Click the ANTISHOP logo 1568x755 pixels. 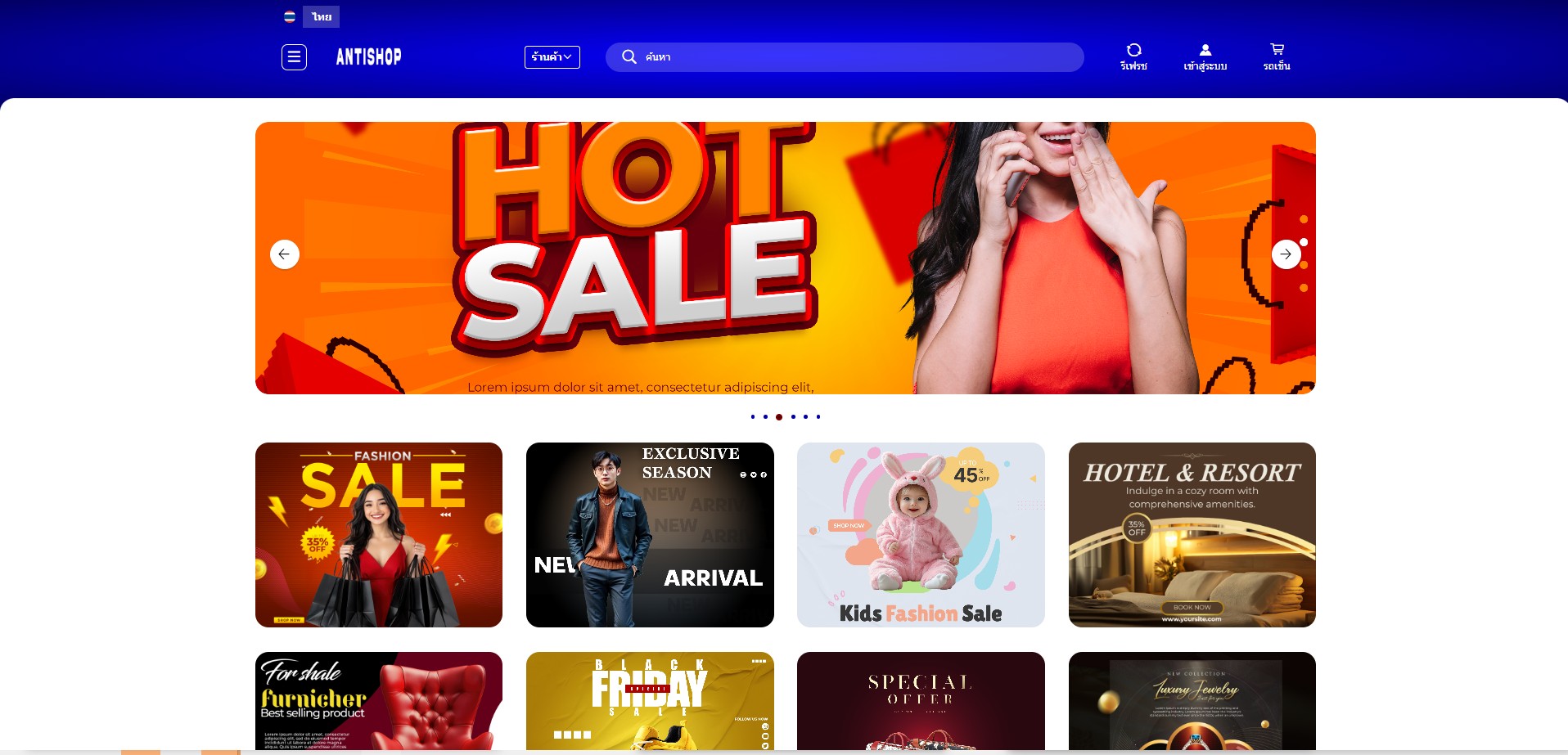[x=369, y=56]
